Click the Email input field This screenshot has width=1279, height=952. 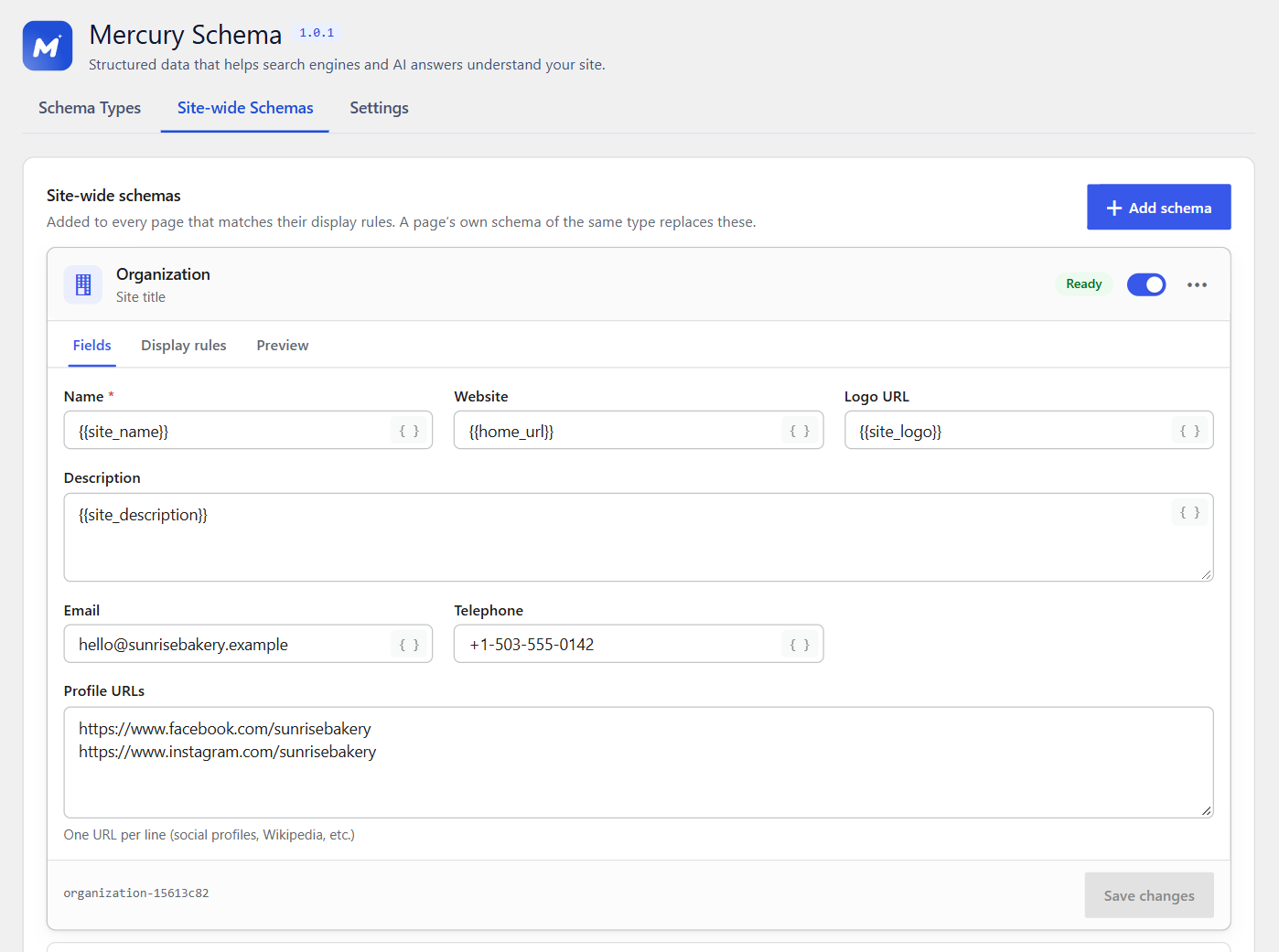click(248, 644)
